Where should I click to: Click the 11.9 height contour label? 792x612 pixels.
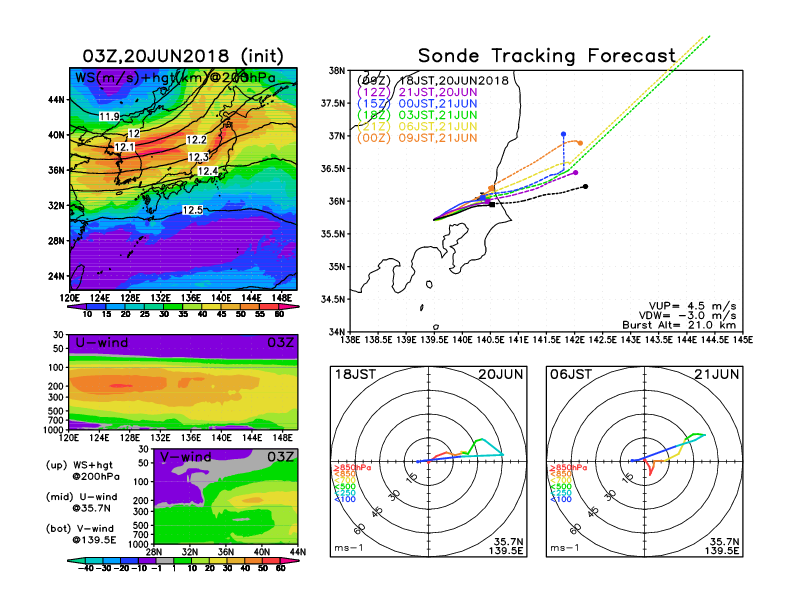109,117
